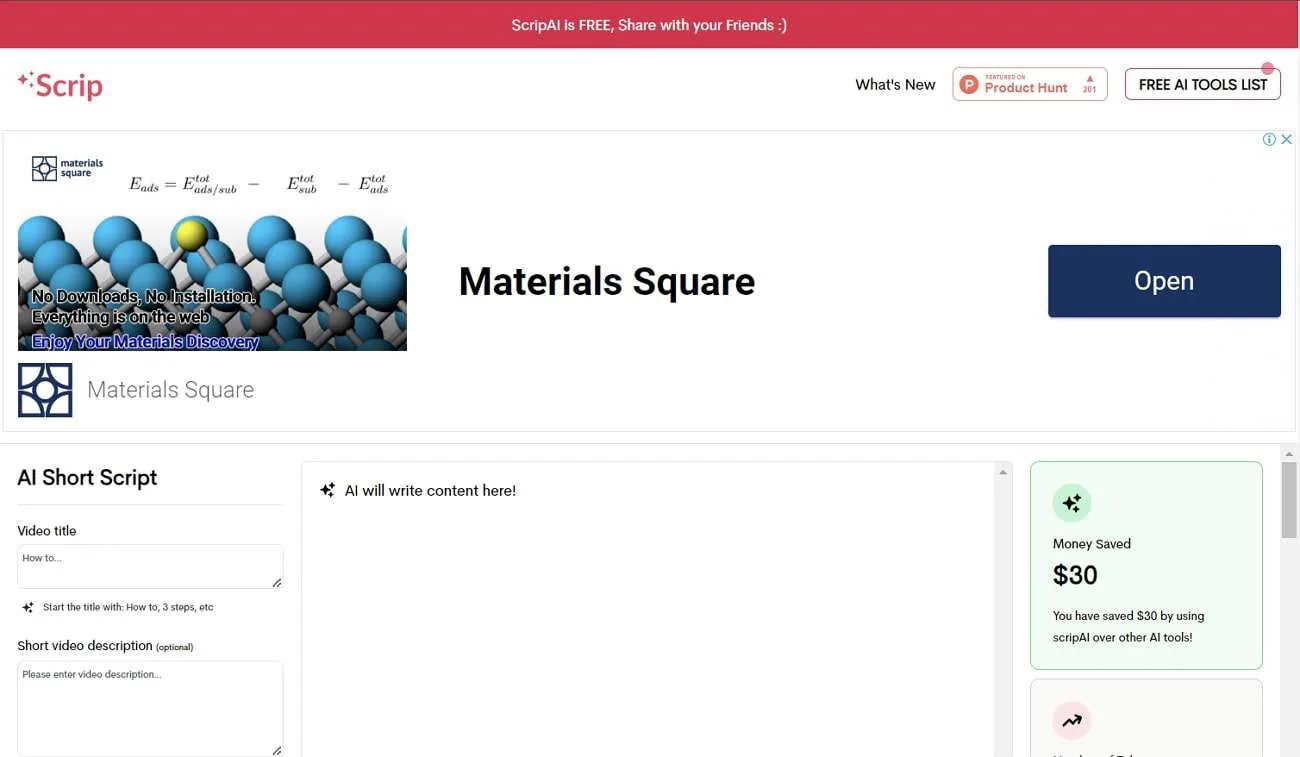Image resolution: width=1300 pixels, height=757 pixels.
Task: Click the sparkle icon beside the title hint
Action: (28, 607)
